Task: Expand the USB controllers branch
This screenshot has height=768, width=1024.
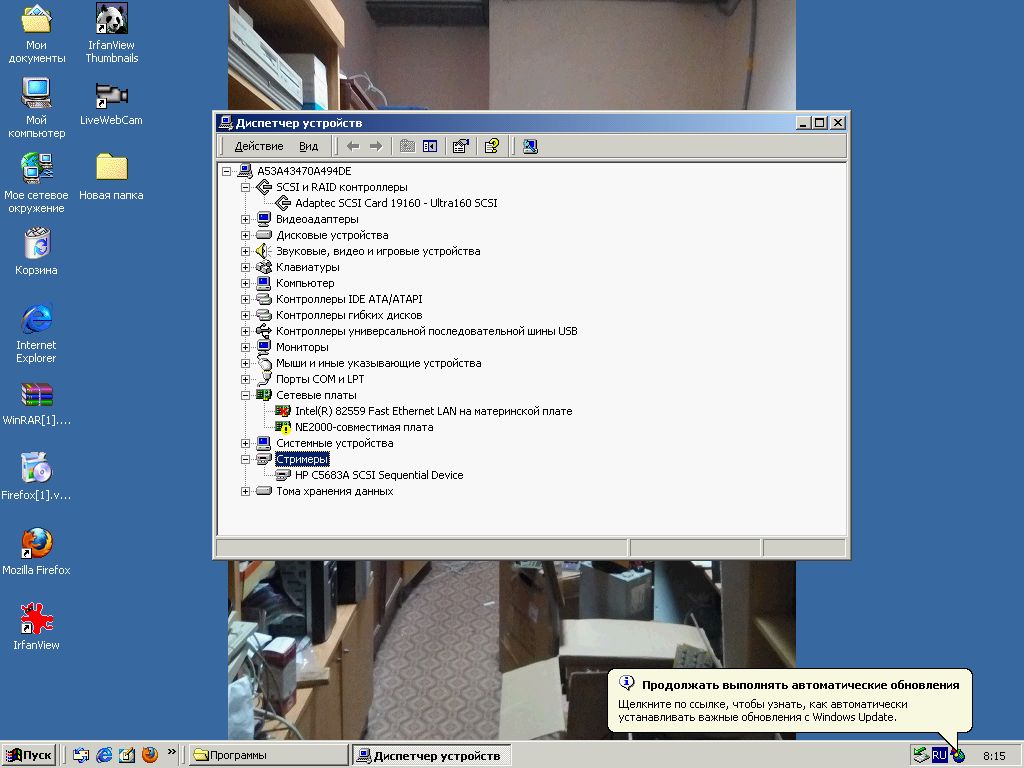Action: click(246, 331)
